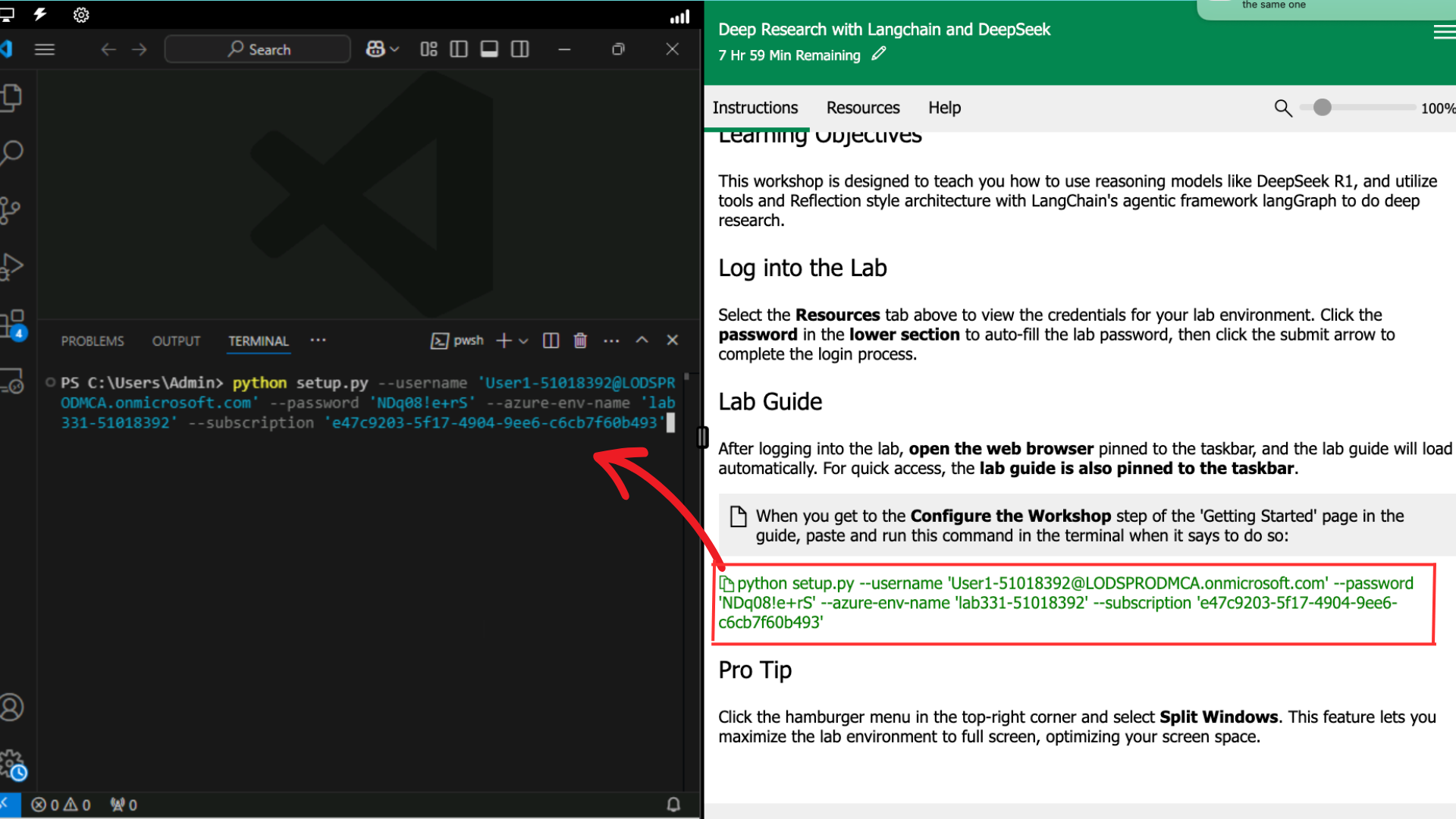Expand the new terminal launch profile chevron
1456x819 pixels.
pyautogui.click(x=523, y=341)
